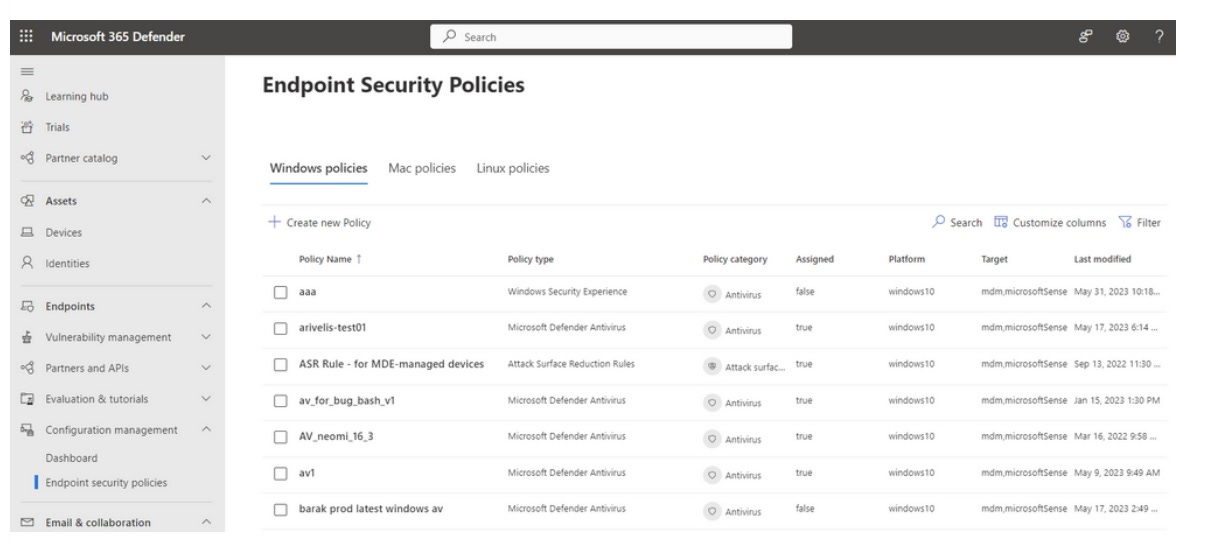Check the box for arivelis-test01
Image resolution: width=1223 pixels, height=542 pixels.
(281, 328)
